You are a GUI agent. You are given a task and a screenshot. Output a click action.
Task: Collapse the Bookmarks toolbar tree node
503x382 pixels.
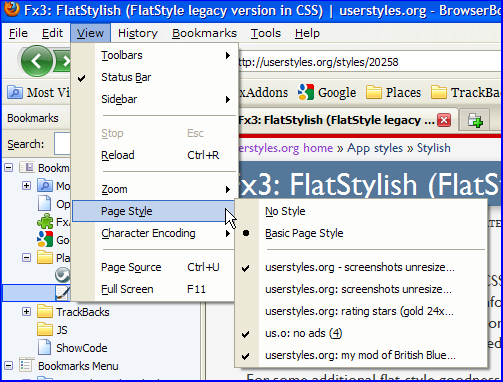pos(9,167)
